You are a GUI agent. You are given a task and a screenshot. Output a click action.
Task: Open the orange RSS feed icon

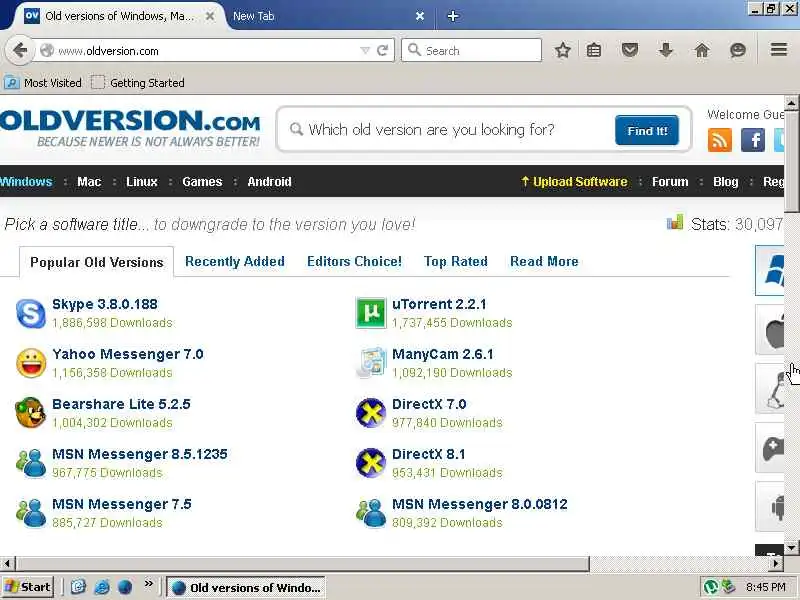click(719, 140)
